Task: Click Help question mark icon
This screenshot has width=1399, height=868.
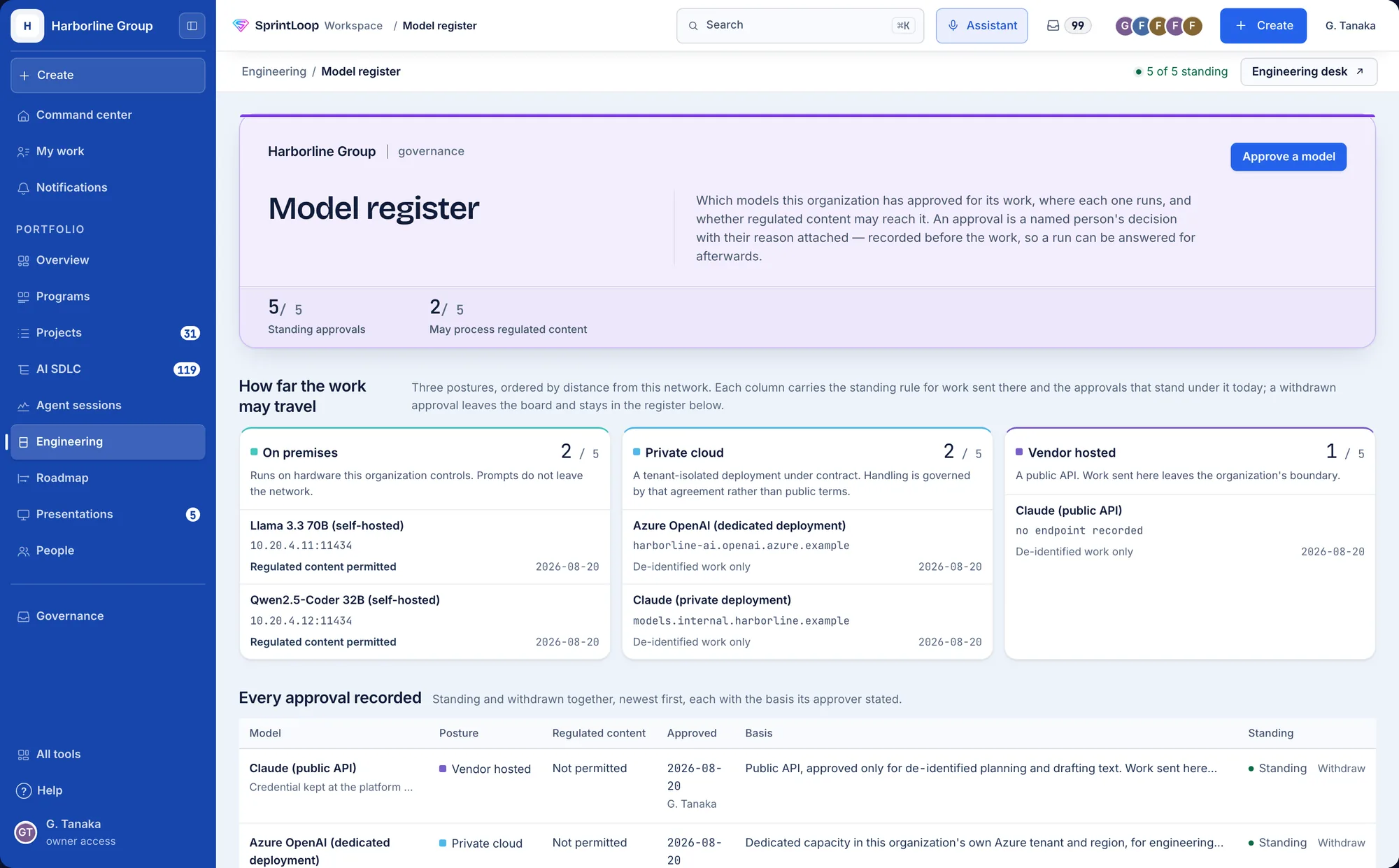Action: point(24,791)
